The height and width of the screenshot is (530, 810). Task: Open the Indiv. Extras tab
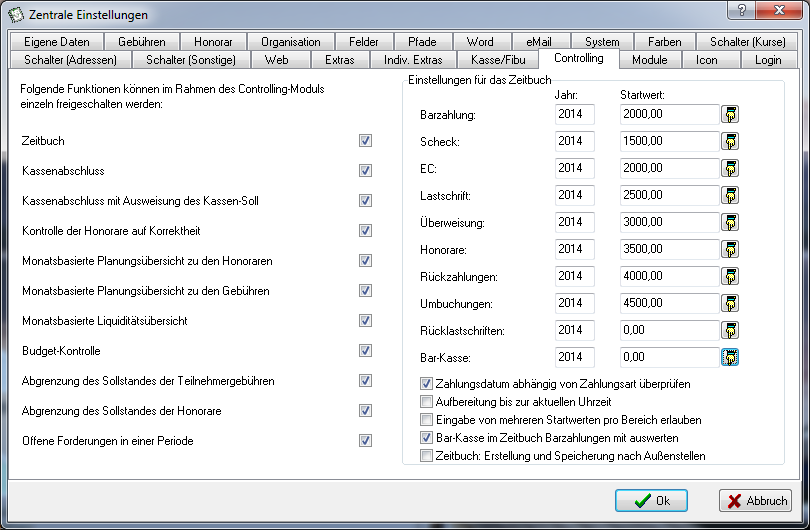(x=413, y=60)
